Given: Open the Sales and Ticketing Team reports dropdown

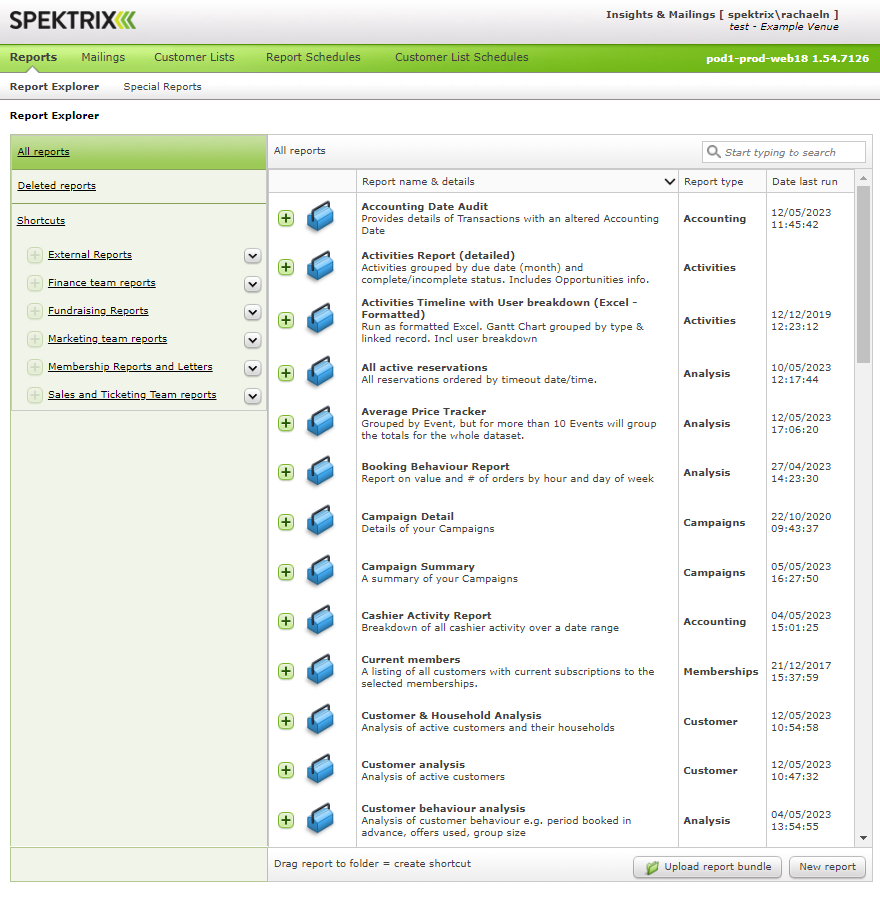Looking at the screenshot, I should (x=252, y=396).
